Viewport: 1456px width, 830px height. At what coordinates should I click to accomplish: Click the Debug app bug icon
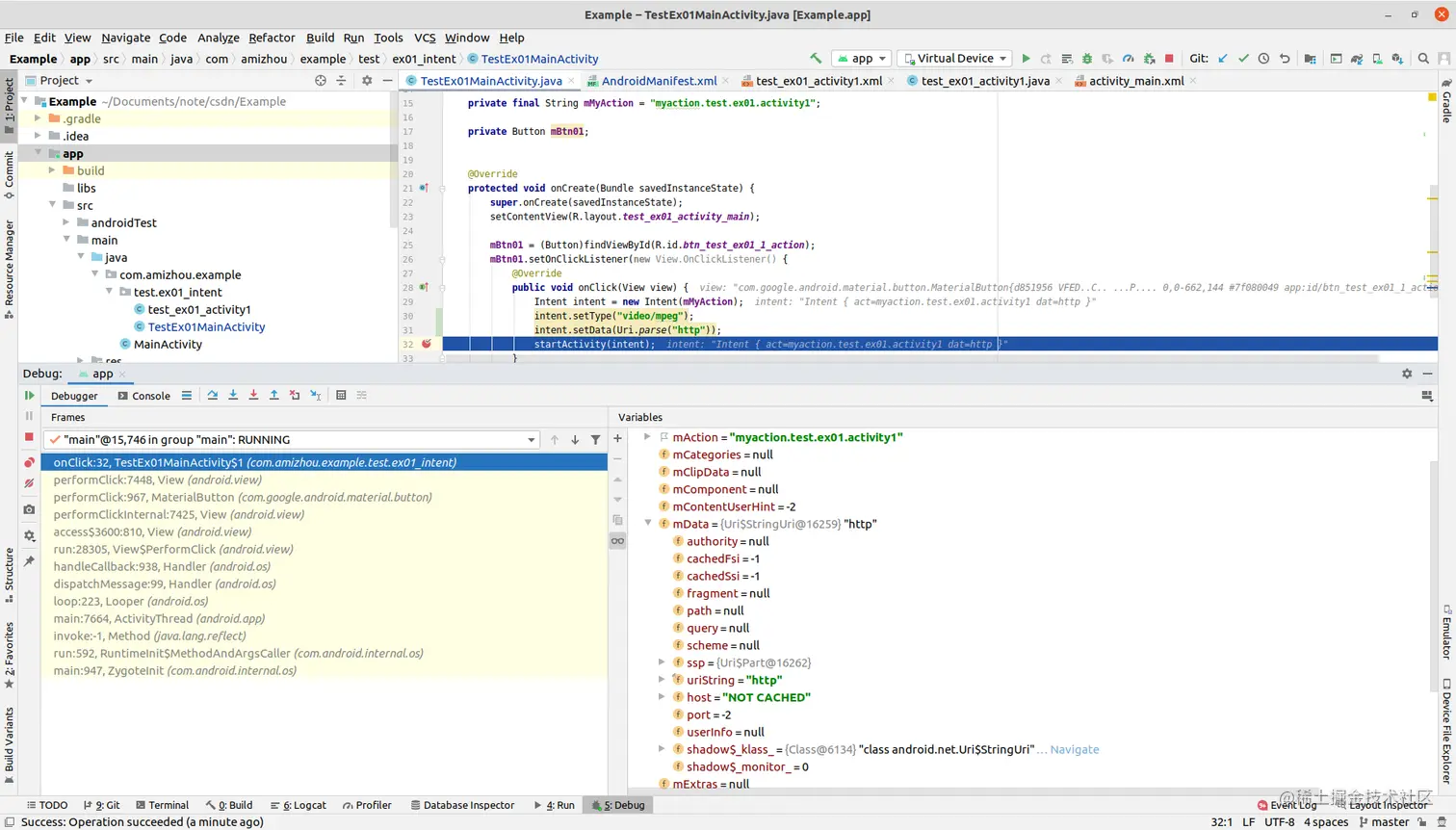[x=1087, y=59]
